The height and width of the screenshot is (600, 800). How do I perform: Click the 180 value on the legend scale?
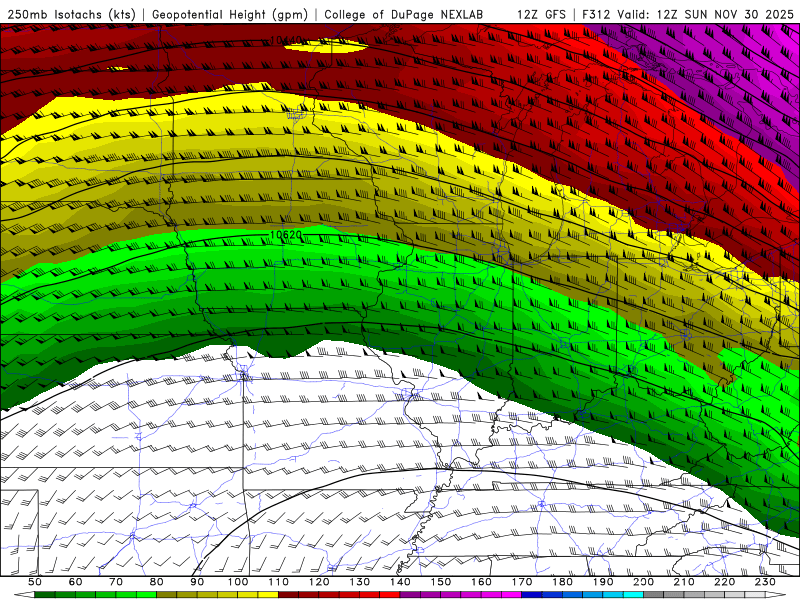563,582
